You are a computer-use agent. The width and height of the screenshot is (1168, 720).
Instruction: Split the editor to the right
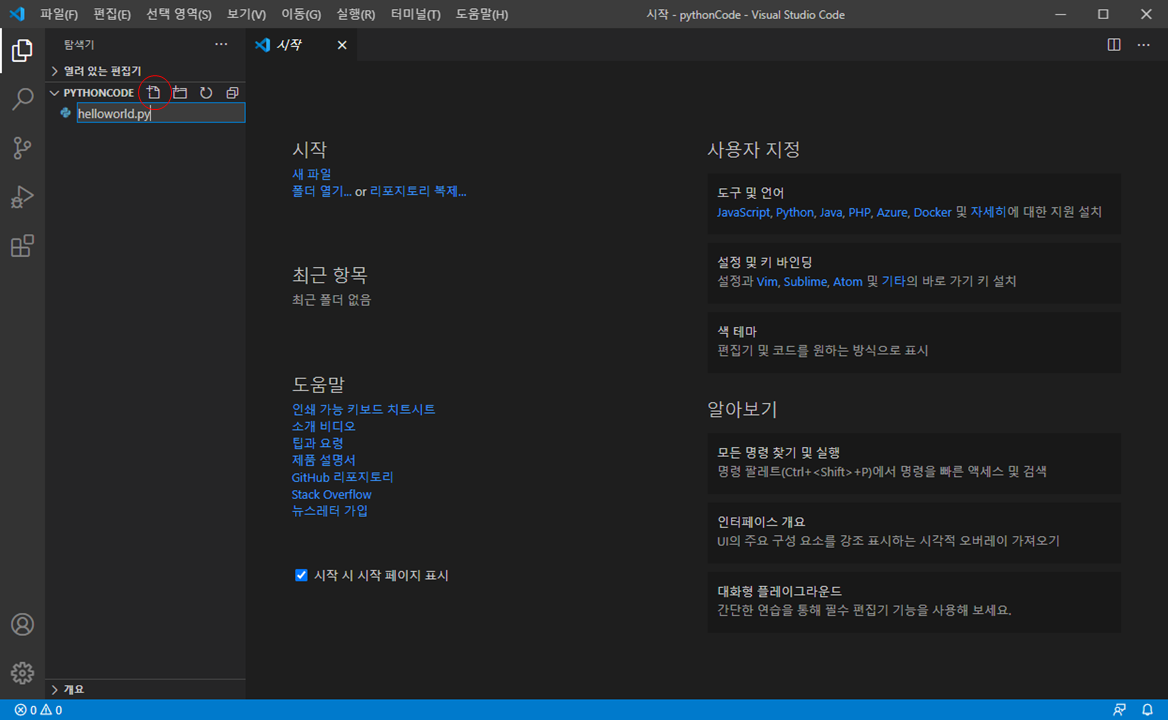[1114, 45]
